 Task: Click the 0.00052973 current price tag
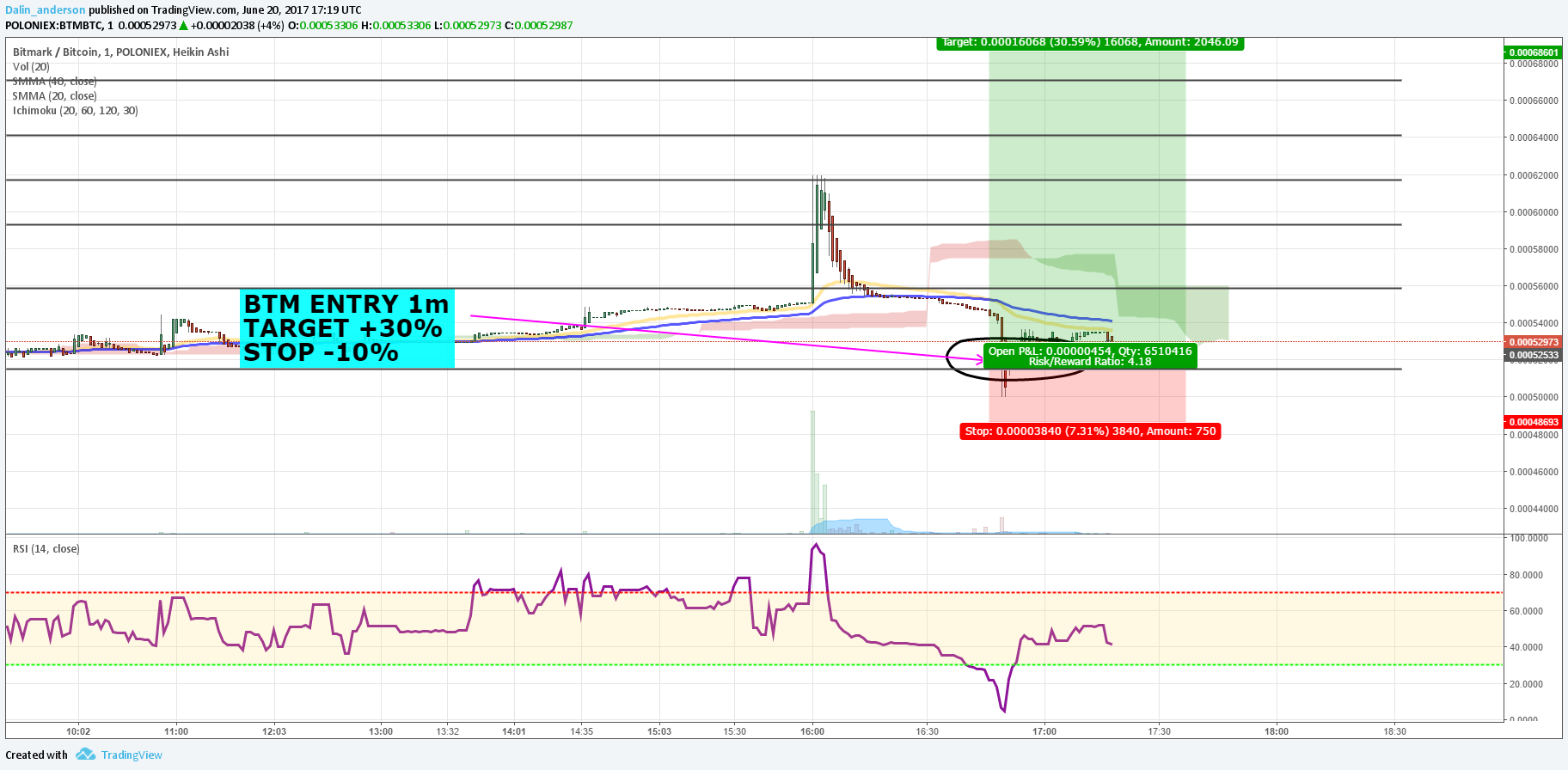click(1534, 342)
